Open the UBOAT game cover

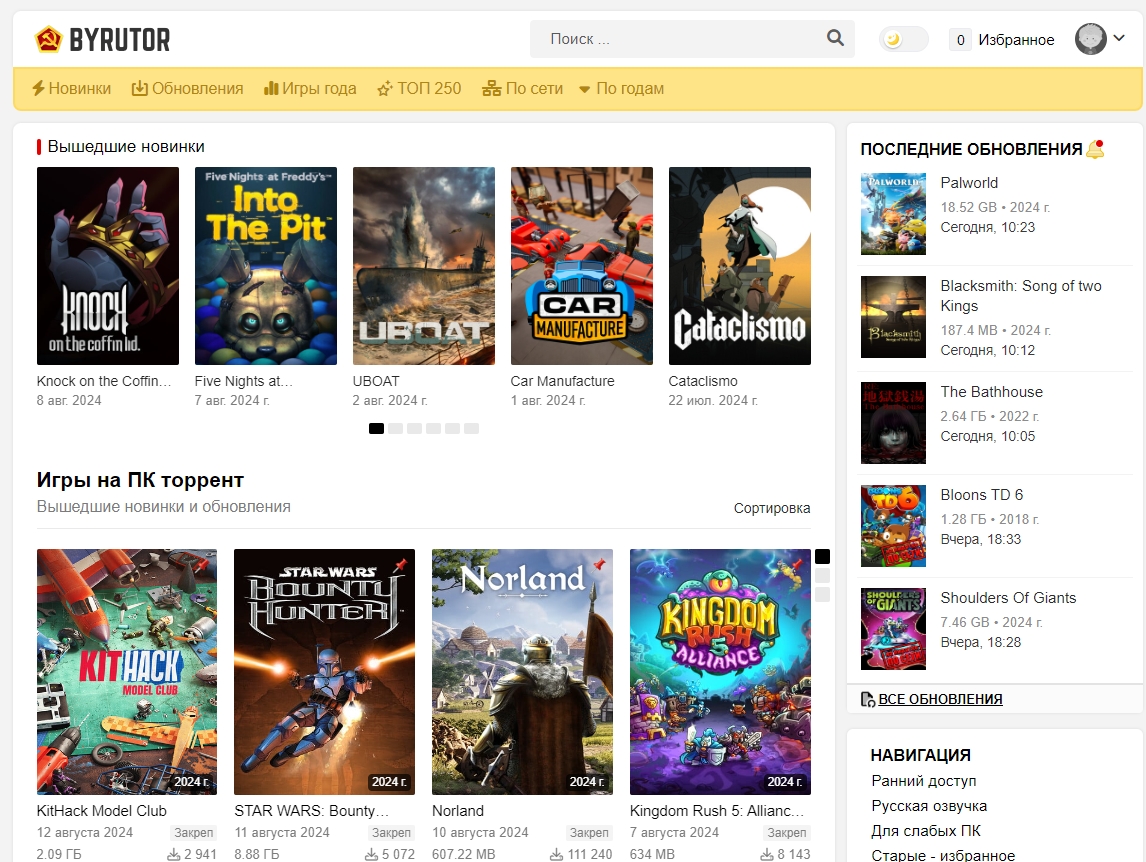[x=423, y=266]
